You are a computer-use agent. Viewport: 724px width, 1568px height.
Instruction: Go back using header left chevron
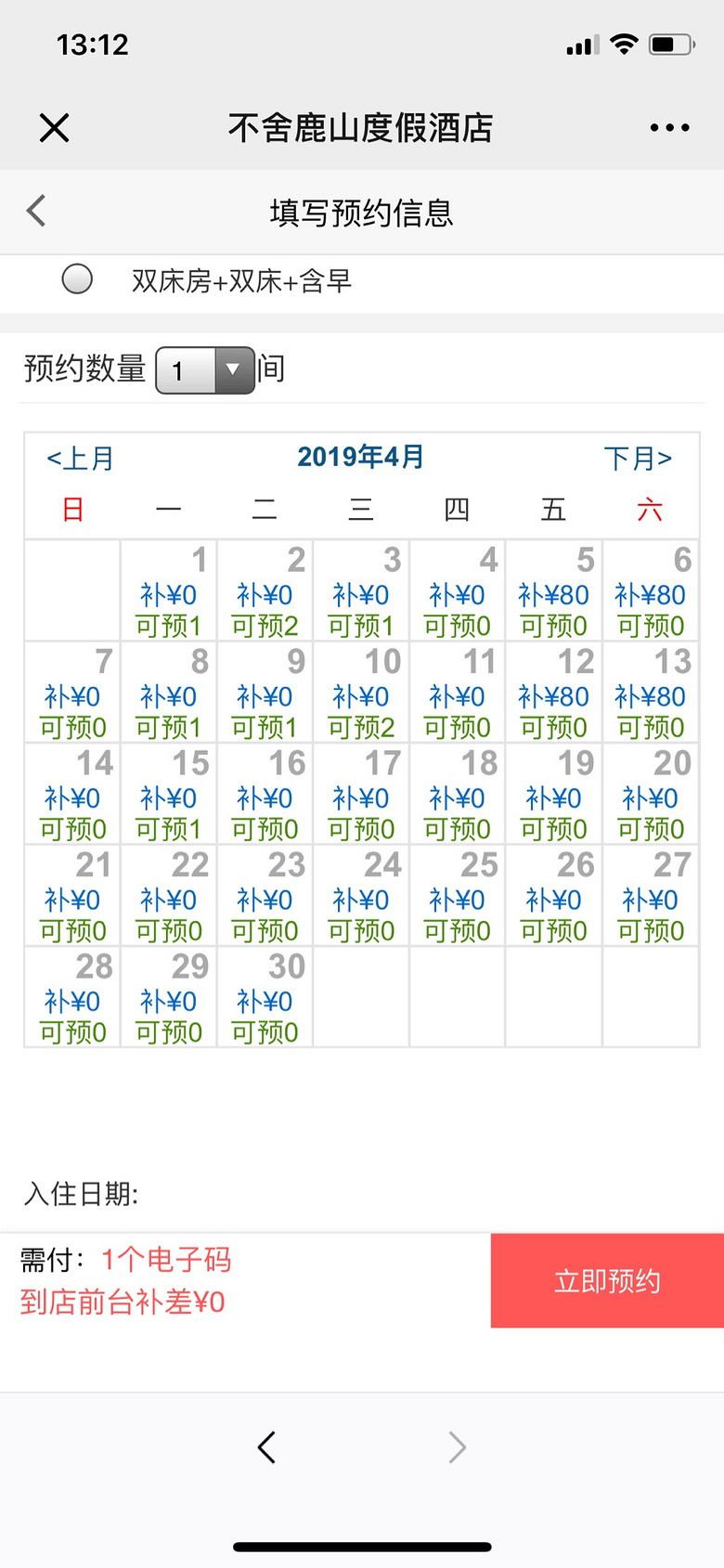click(x=36, y=211)
